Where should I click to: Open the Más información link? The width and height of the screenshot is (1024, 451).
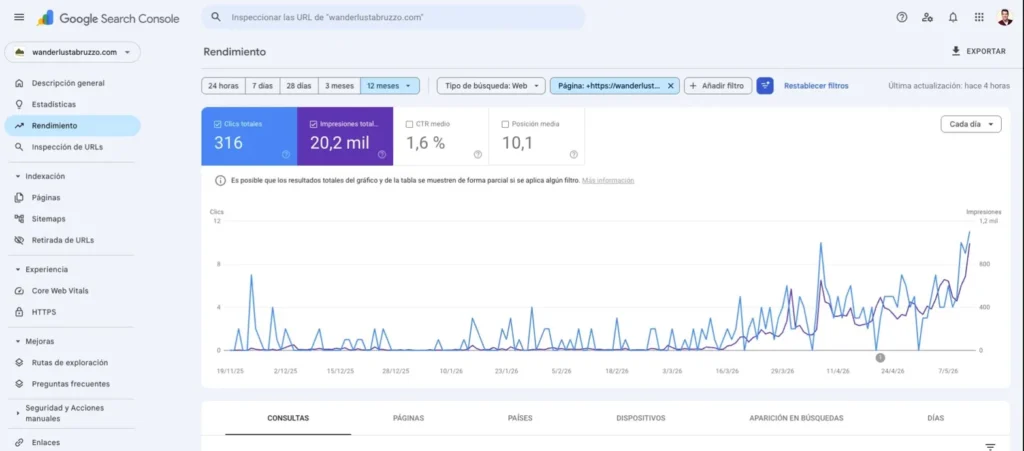[x=608, y=181]
